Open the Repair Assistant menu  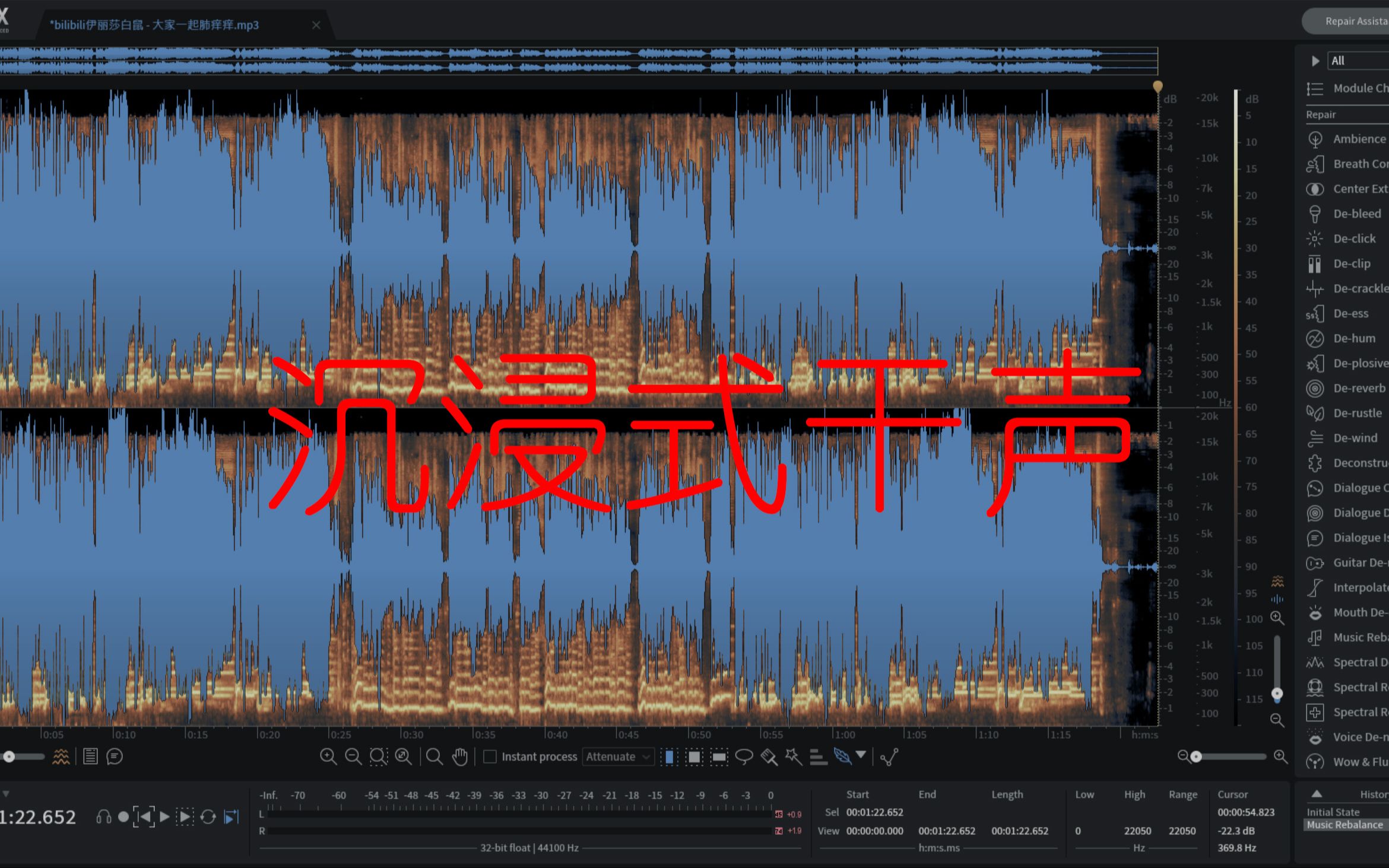coord(1349,18)
